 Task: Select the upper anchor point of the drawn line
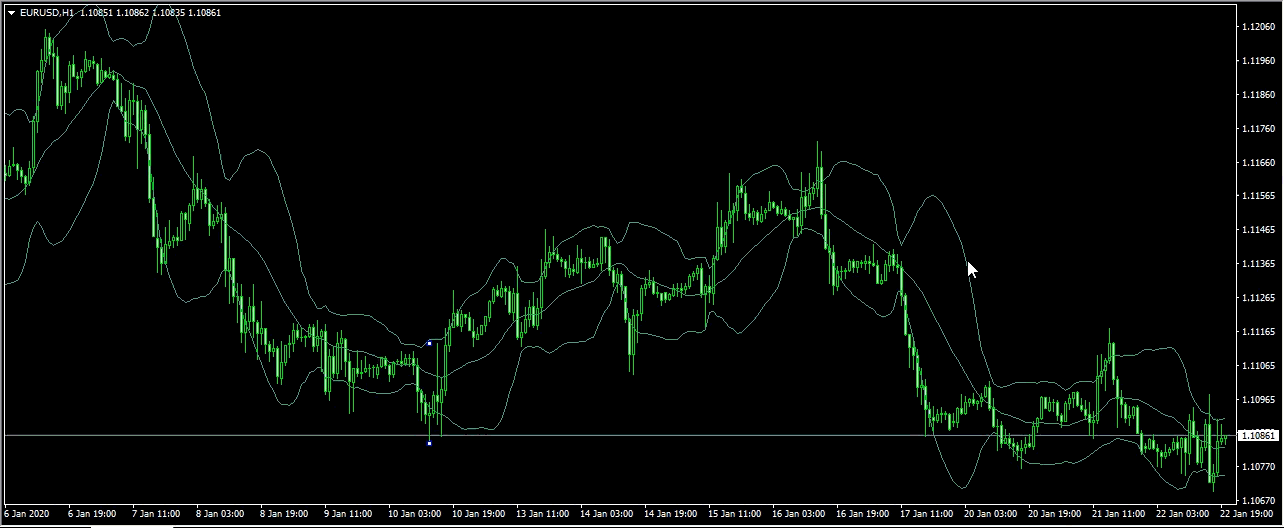[x=429, y=343]
